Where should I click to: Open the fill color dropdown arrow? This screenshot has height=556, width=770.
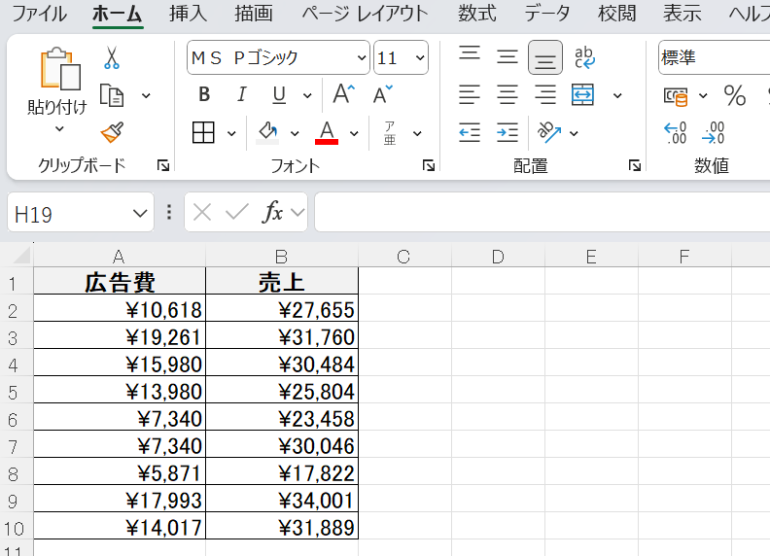click(295, 133)
